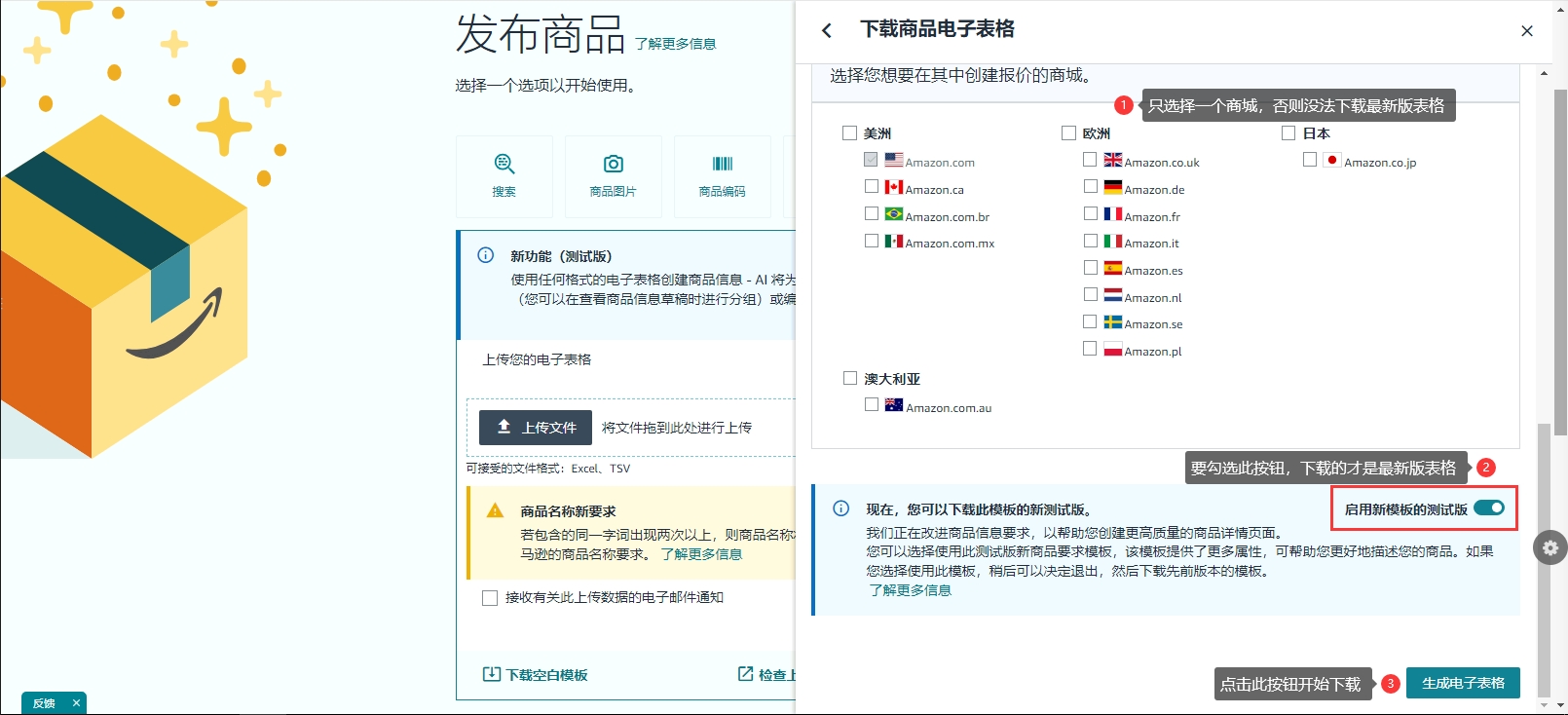Go back with the left chevron arrow
The height and width of the screenshot is (715, 1568).
click(827, 31)
